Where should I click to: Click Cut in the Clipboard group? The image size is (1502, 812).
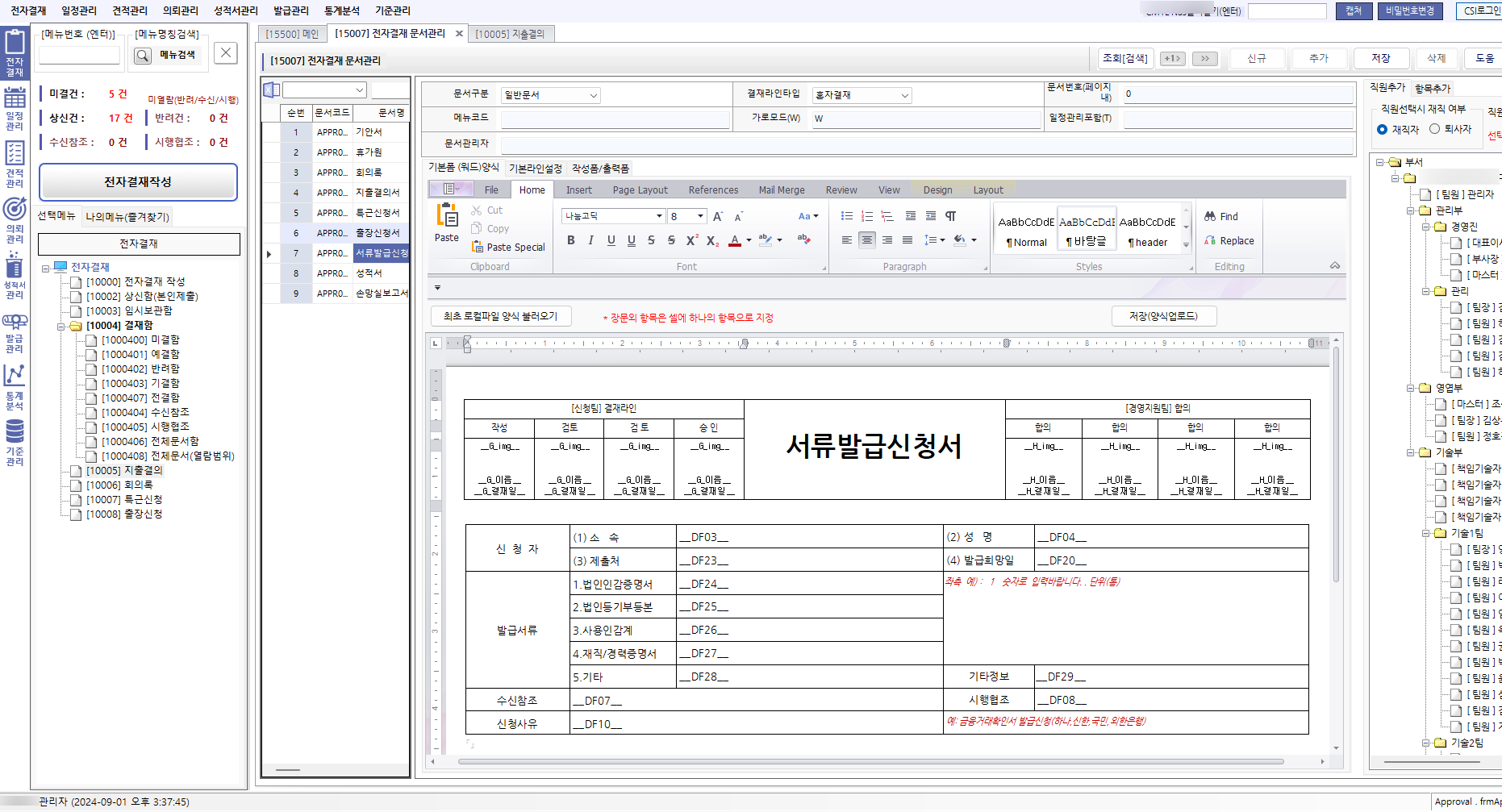[x=487, y=210]
